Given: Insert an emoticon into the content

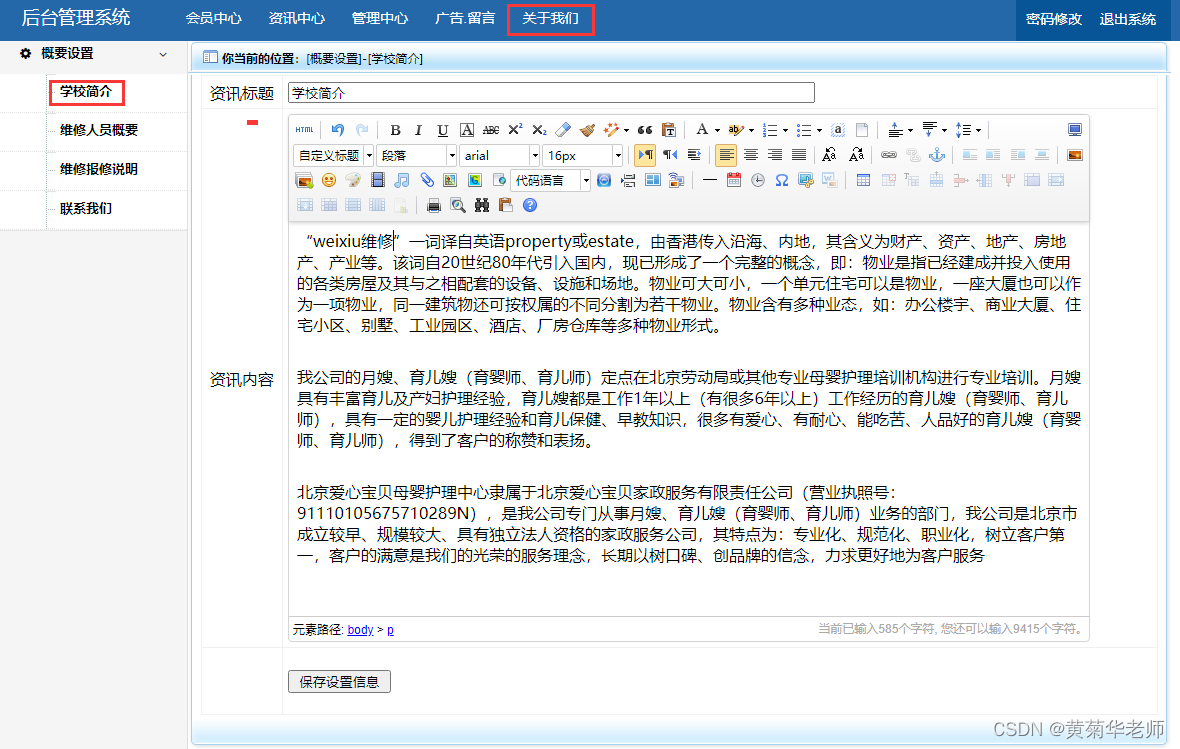Looking at the screenshot, I should click(x=327, y=181).
